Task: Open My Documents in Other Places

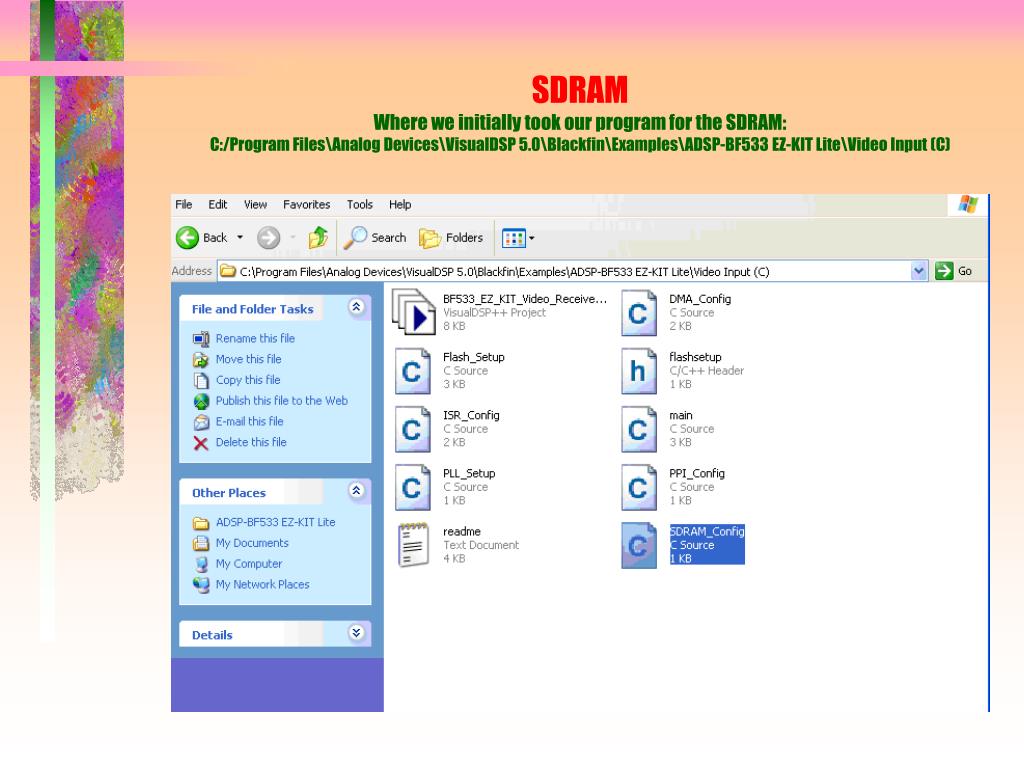Action: coord(252,543)
